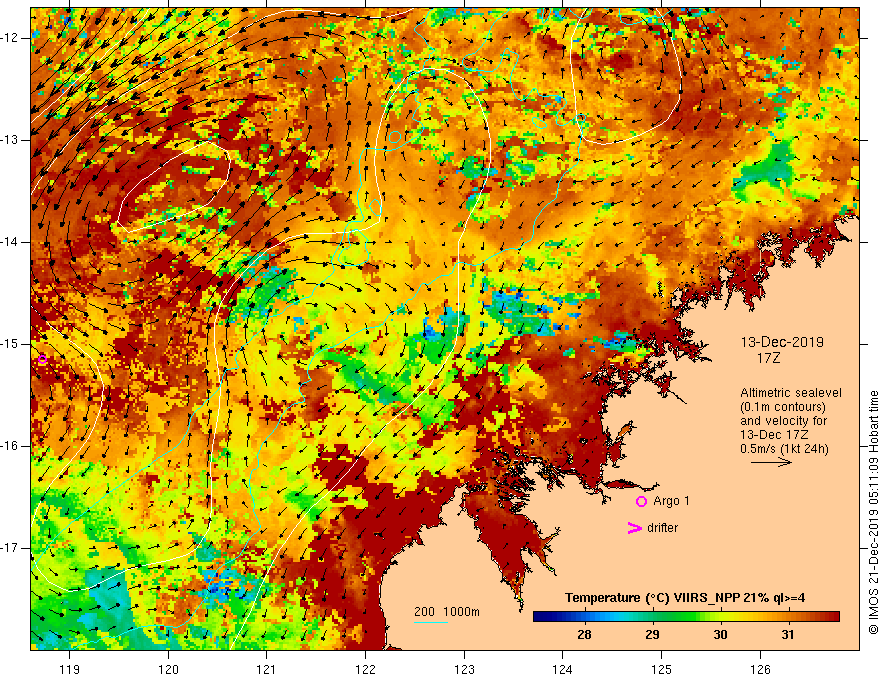880x680 pixels.
Task: Click the longitude label 126
Action: coord(760,669)
